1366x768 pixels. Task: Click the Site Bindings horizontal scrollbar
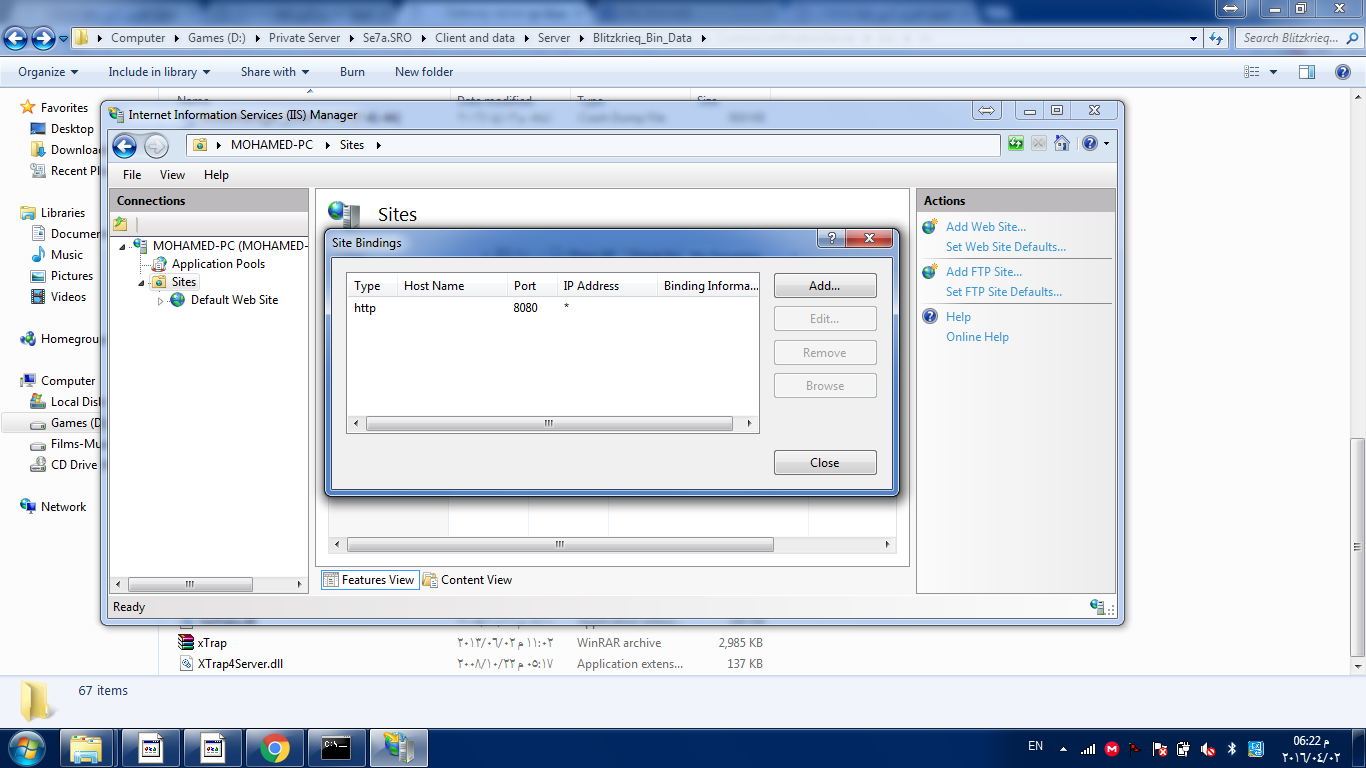(548, 424)
